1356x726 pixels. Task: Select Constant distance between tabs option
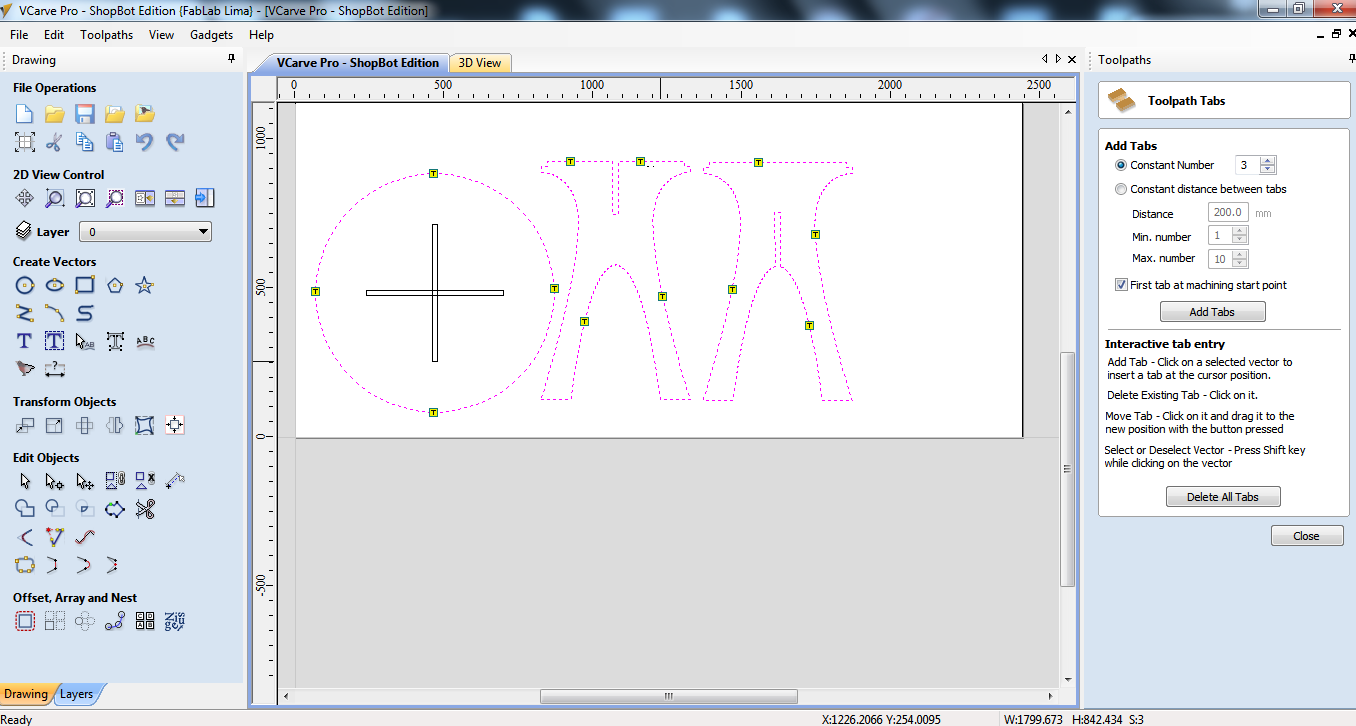[1121, 190]
